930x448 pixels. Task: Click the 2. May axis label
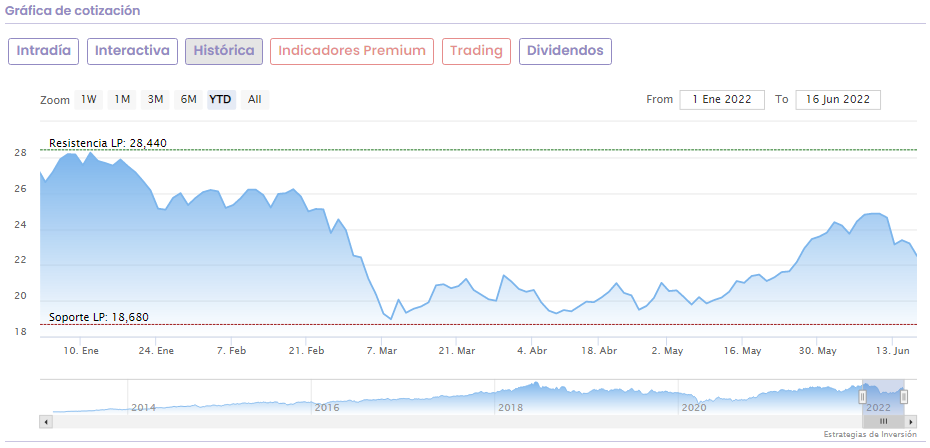[x=667, y=351]
